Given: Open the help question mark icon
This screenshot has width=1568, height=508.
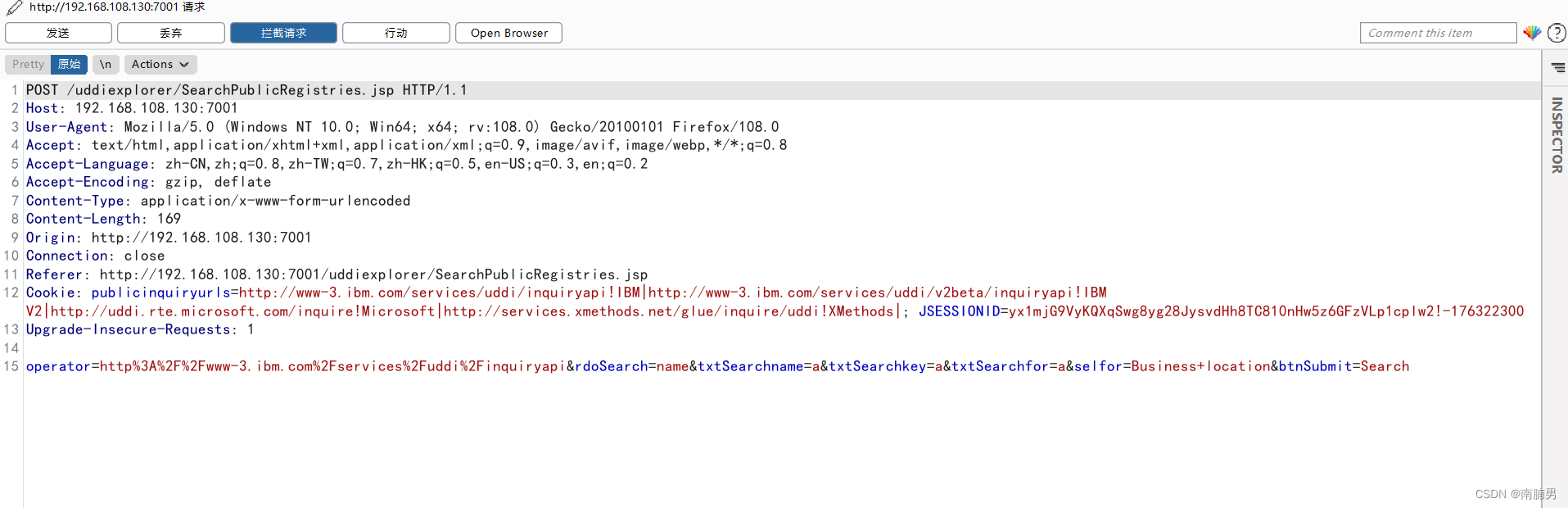Looking at the screenshot, I should (x=1557, y=33).
